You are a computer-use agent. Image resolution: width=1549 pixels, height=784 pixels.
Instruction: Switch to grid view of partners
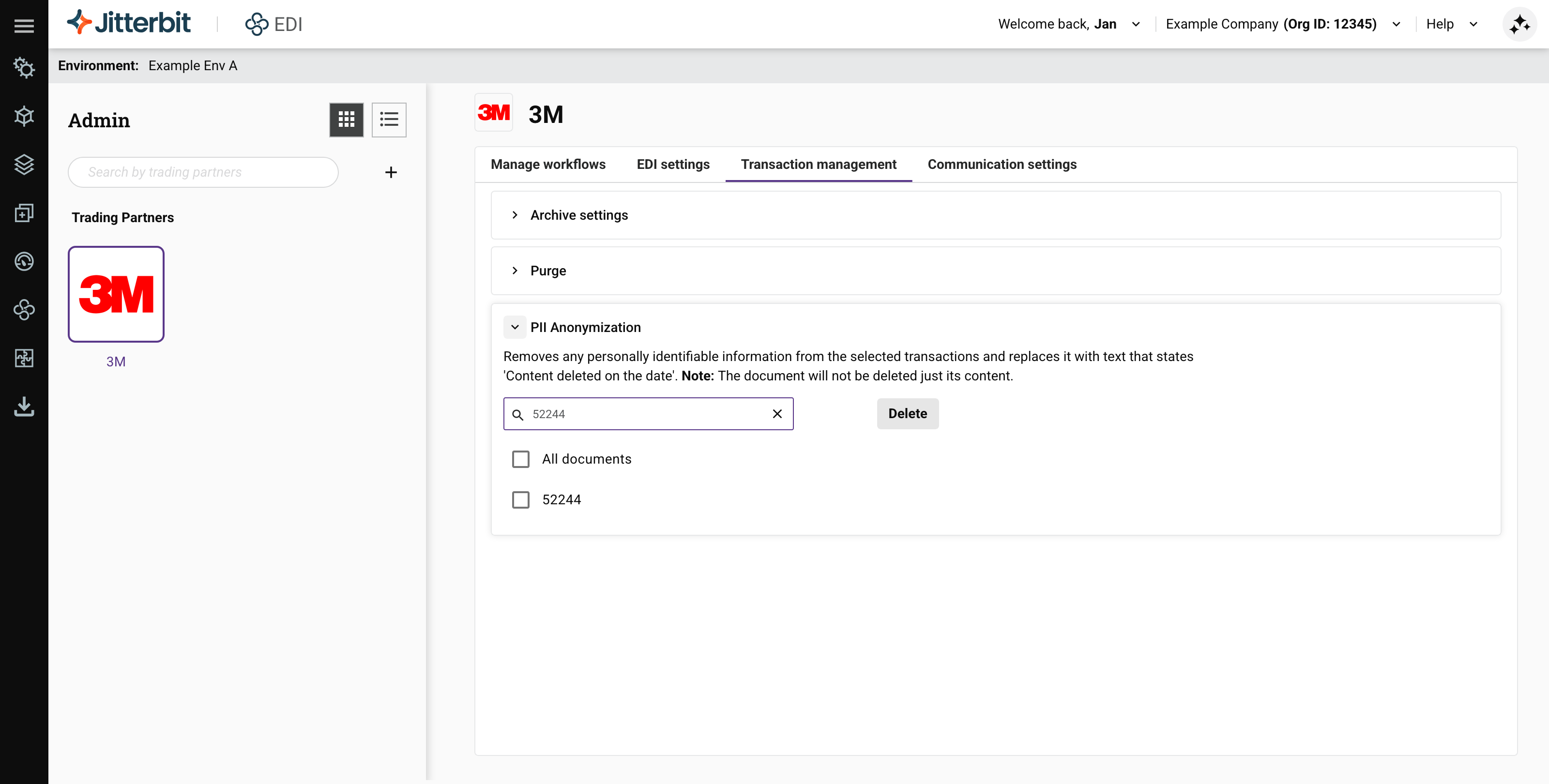point(347,120)
